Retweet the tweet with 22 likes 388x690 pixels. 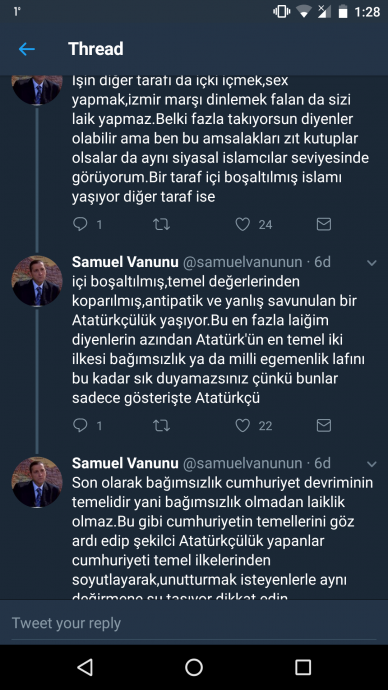tap(161, 425)
